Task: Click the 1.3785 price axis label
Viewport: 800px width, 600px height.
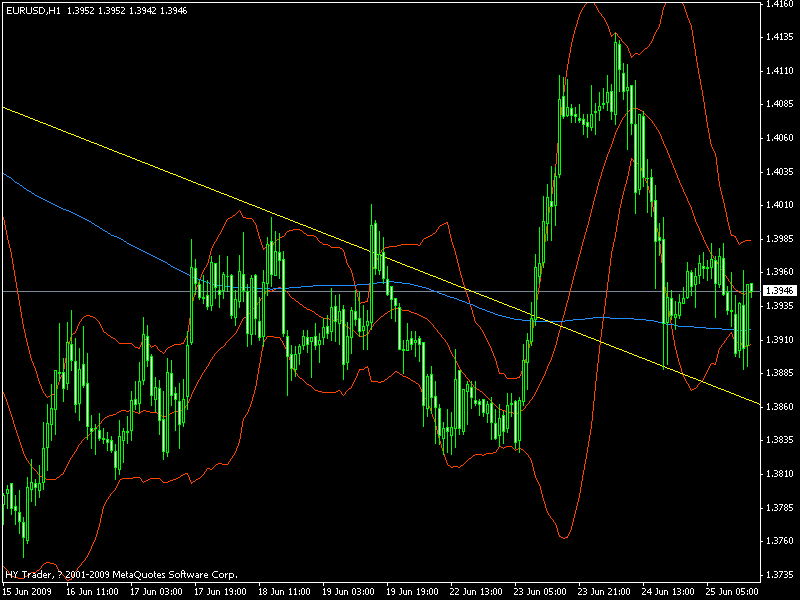Action: (x=780, y=508)
